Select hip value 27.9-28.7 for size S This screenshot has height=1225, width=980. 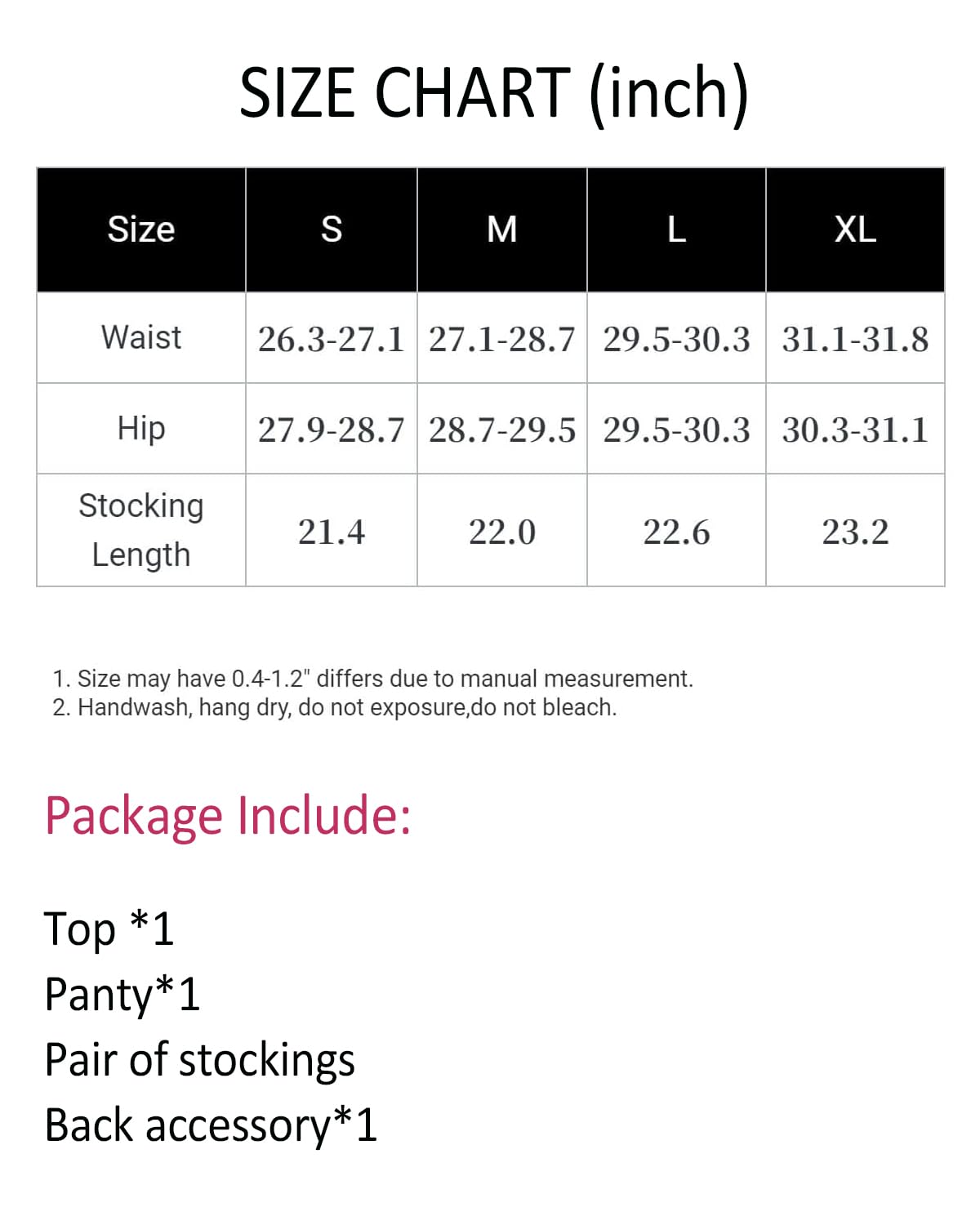[x=332, y=430]
